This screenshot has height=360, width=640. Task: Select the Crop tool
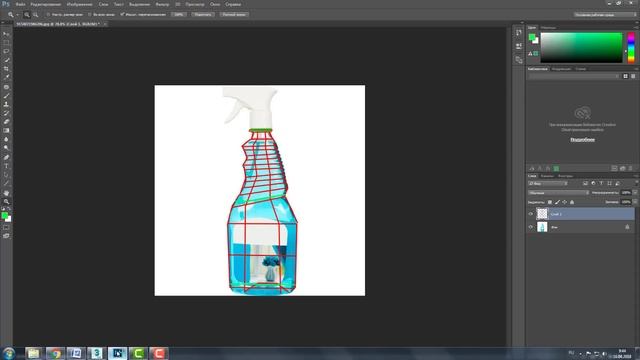[6, 69]
